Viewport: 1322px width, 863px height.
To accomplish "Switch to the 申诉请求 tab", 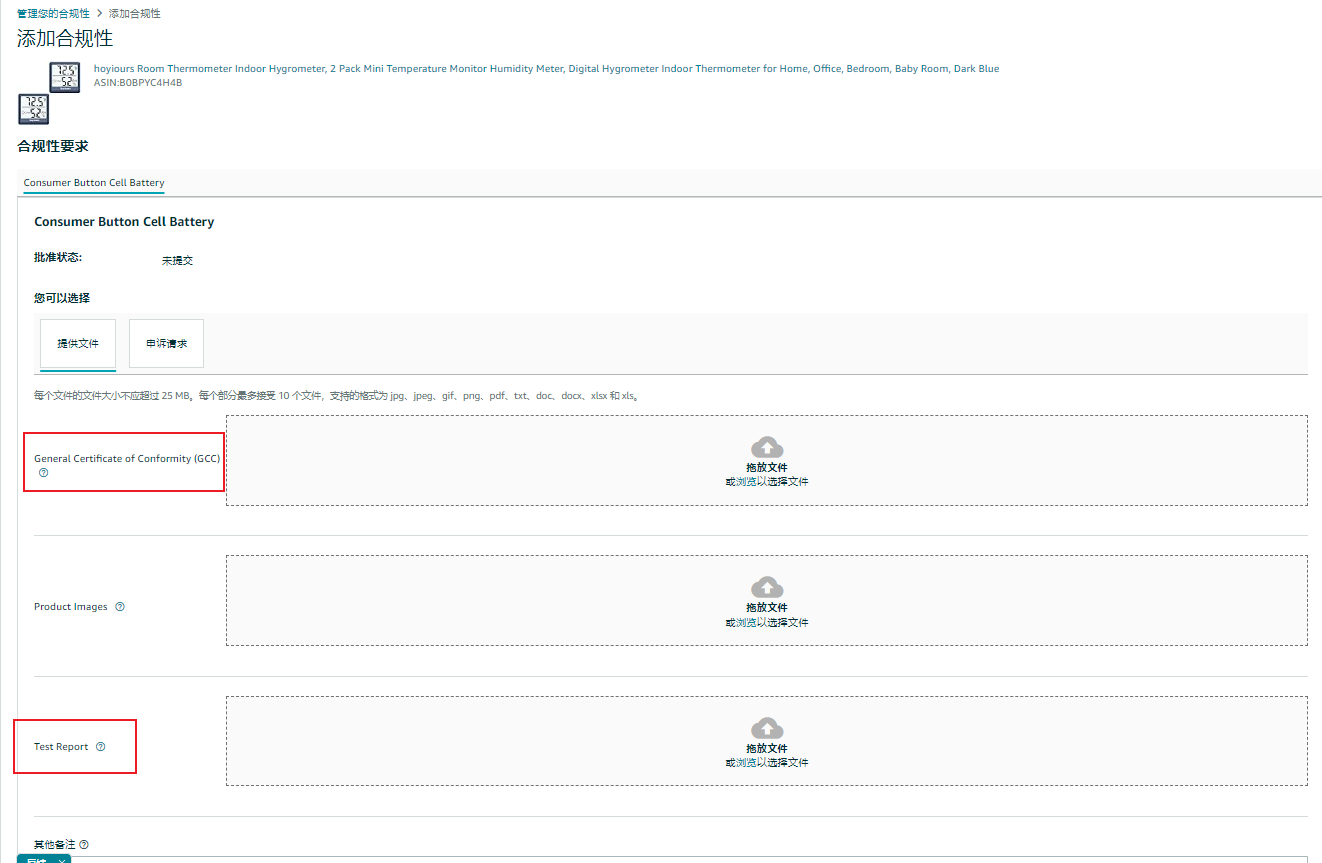I will tap(166, 344).
